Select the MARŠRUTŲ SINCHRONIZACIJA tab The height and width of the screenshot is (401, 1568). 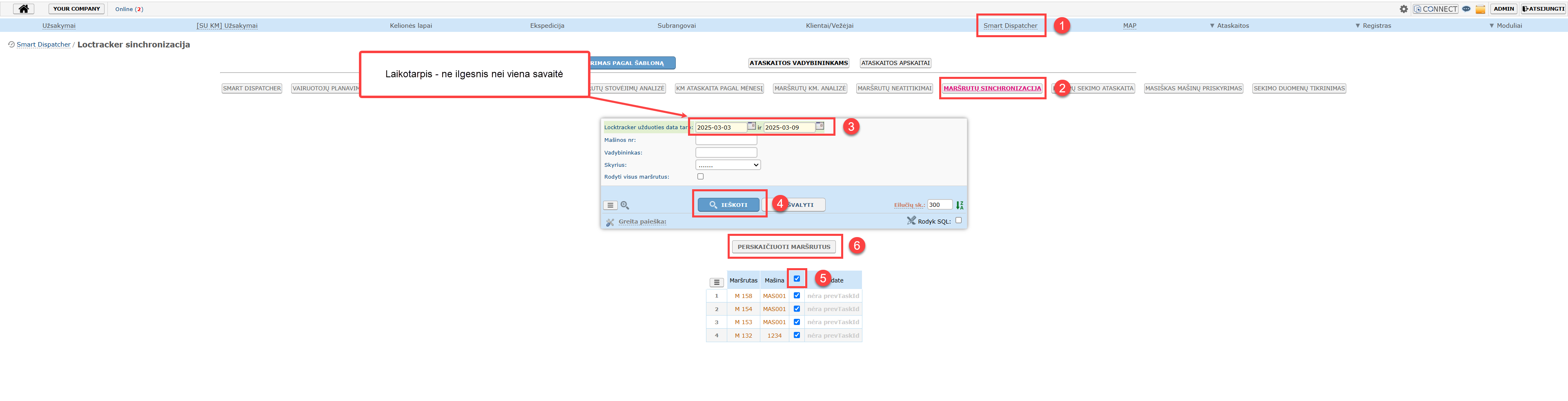coord(992,88)
